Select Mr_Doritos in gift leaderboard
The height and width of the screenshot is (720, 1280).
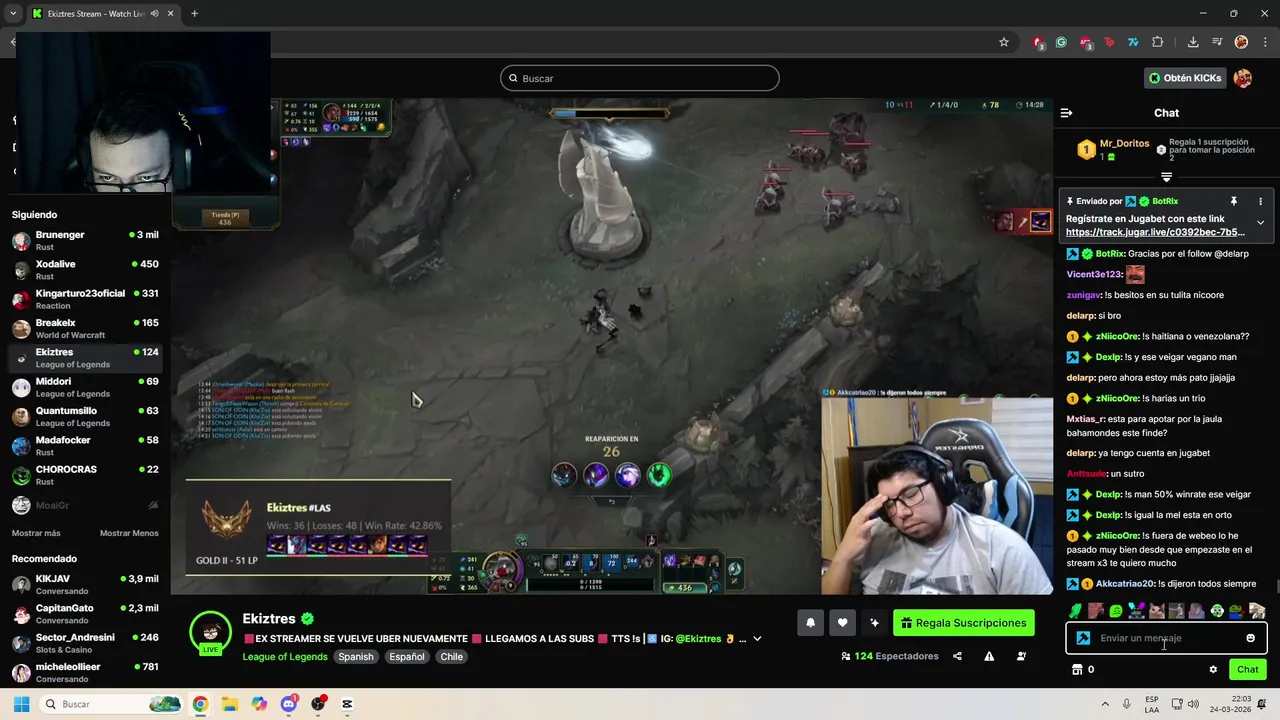click(x=1125, y=144)
